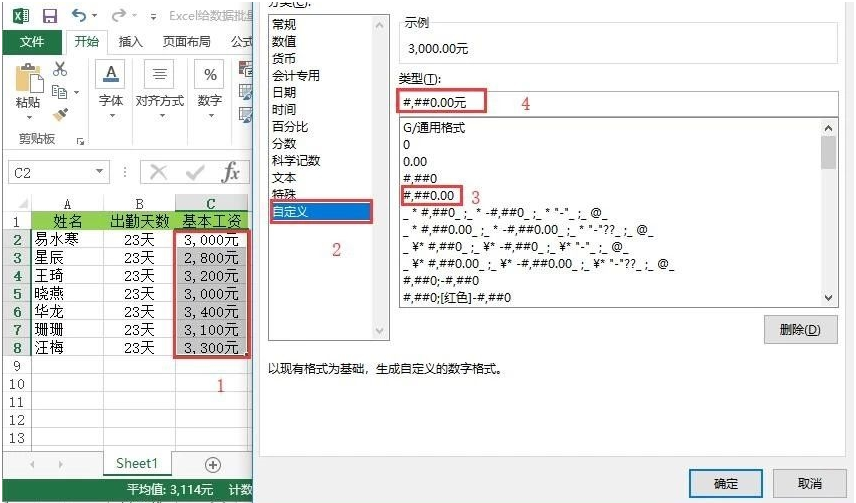Expand the Paste options arrow
The height and width of the screenshot is (503, 856).
(29, 116)
